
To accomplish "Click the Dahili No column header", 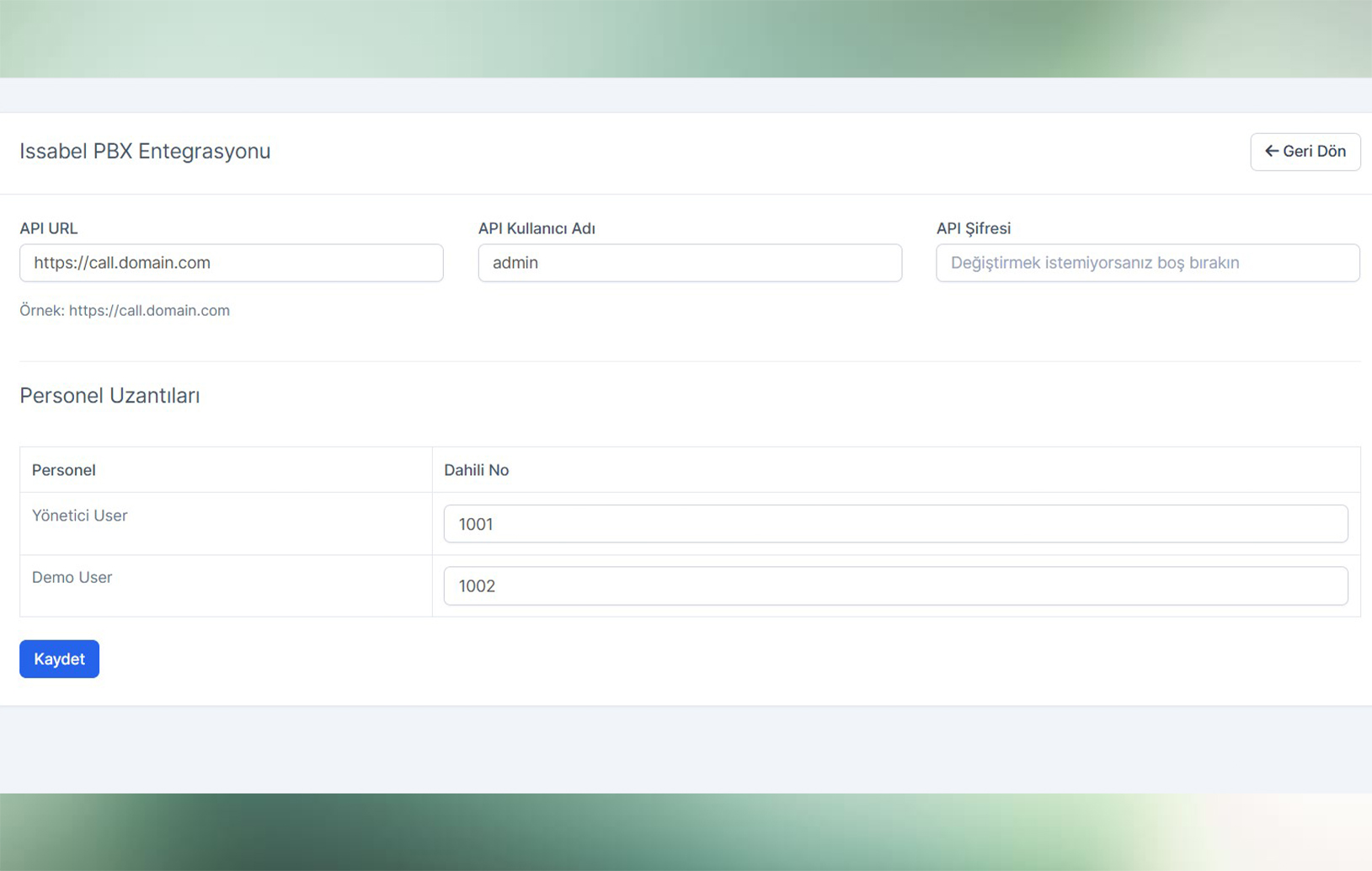I will pos(476,470).
